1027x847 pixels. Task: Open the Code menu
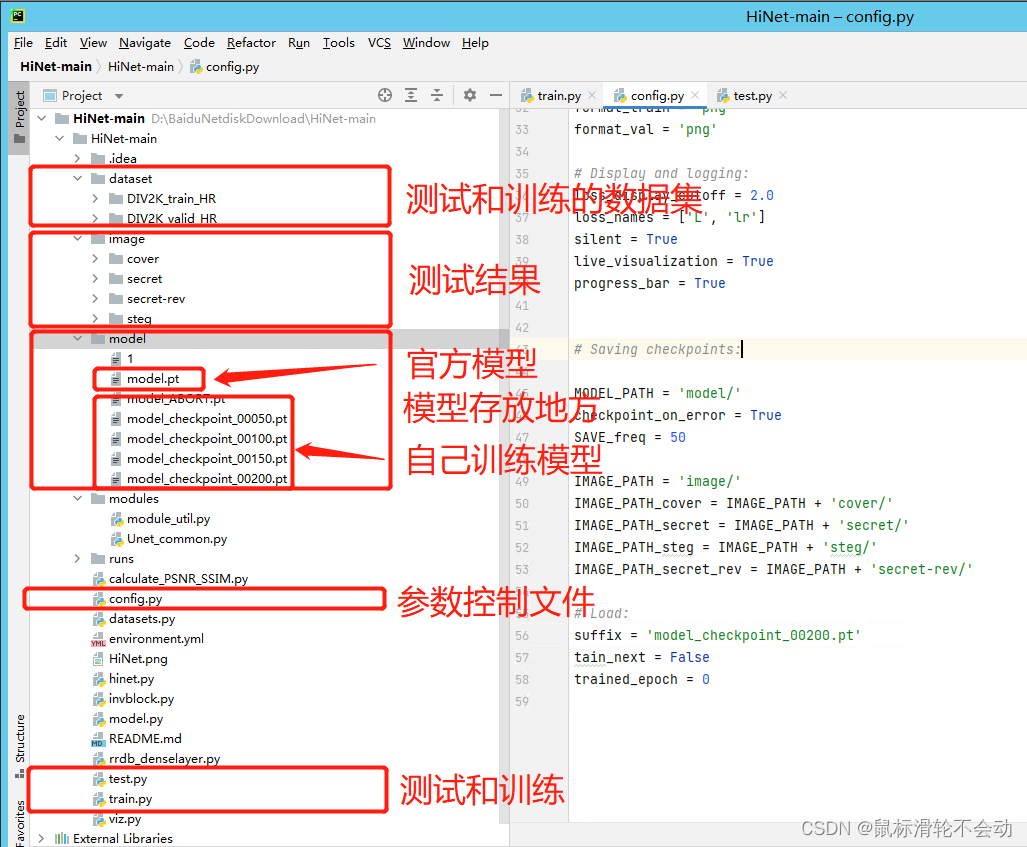199,43
